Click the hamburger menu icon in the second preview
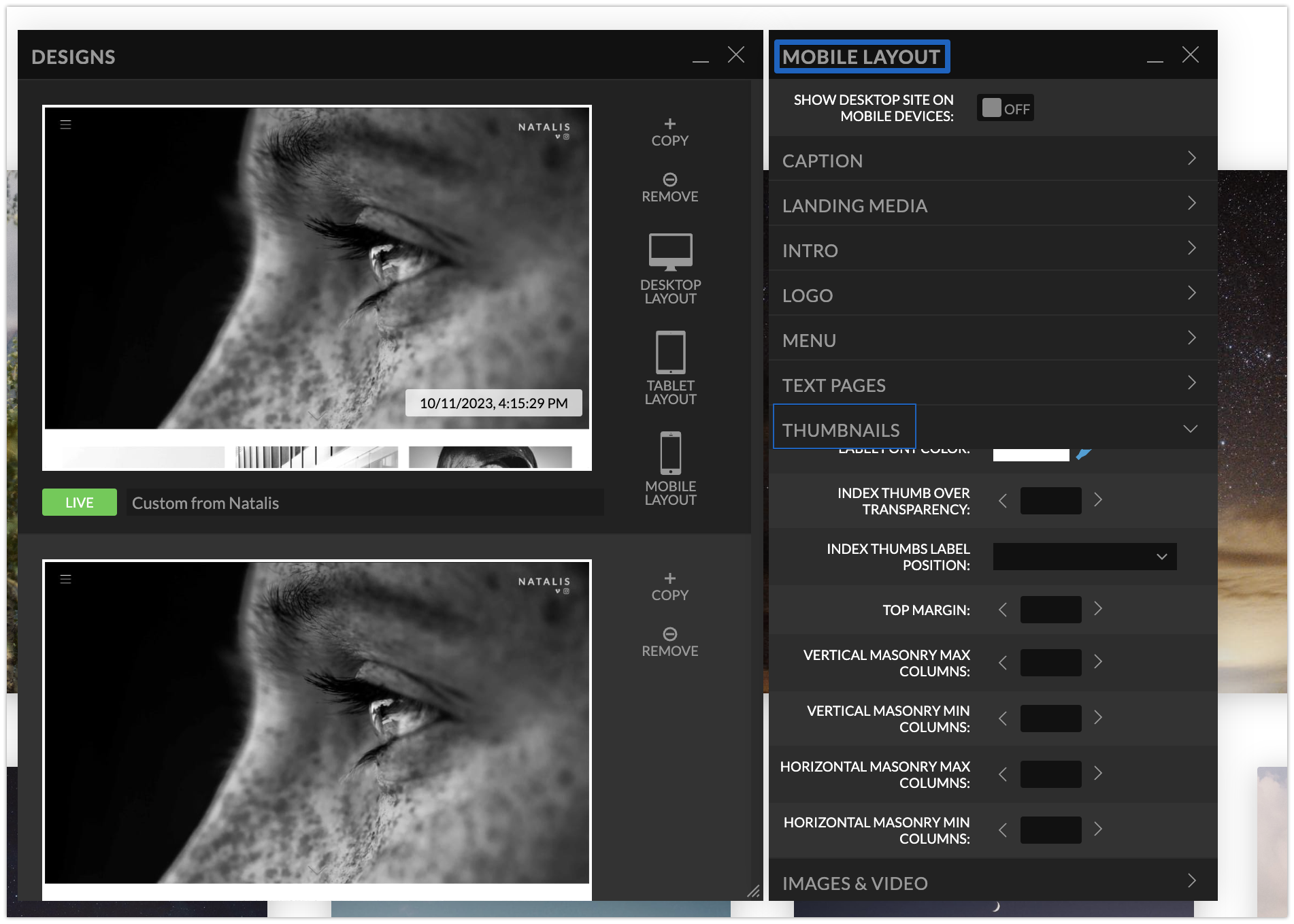The height and width of the screenshot is (924, 1294). (66, 579)
